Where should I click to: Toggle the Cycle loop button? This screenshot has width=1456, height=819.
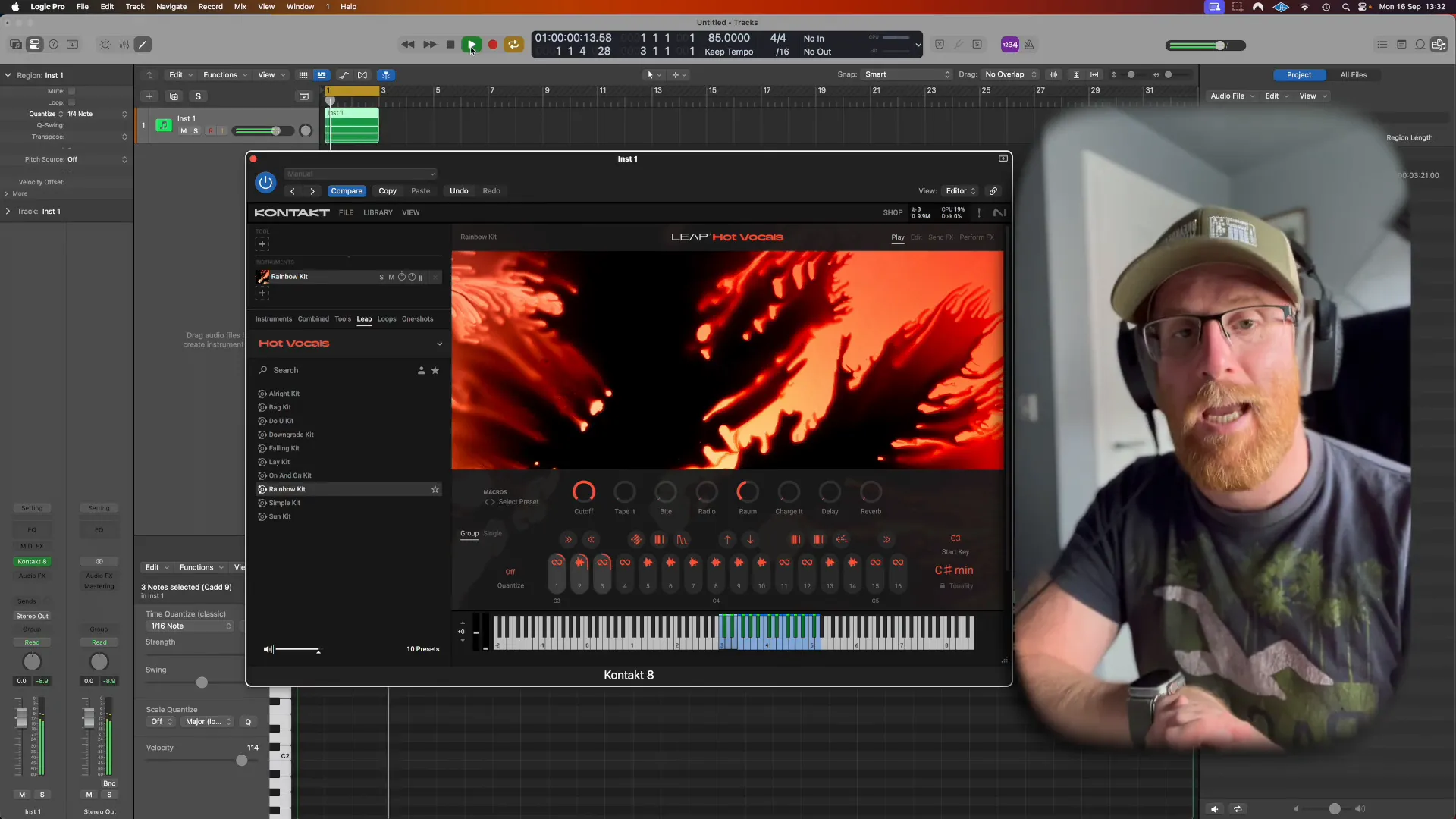click(514, 45)
